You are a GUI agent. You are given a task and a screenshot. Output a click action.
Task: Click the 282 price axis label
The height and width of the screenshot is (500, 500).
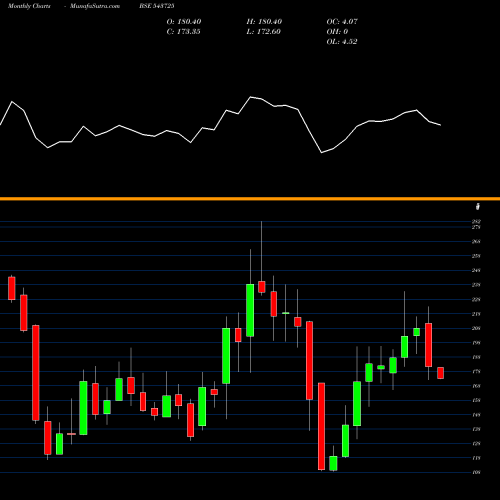coord(476,221)
